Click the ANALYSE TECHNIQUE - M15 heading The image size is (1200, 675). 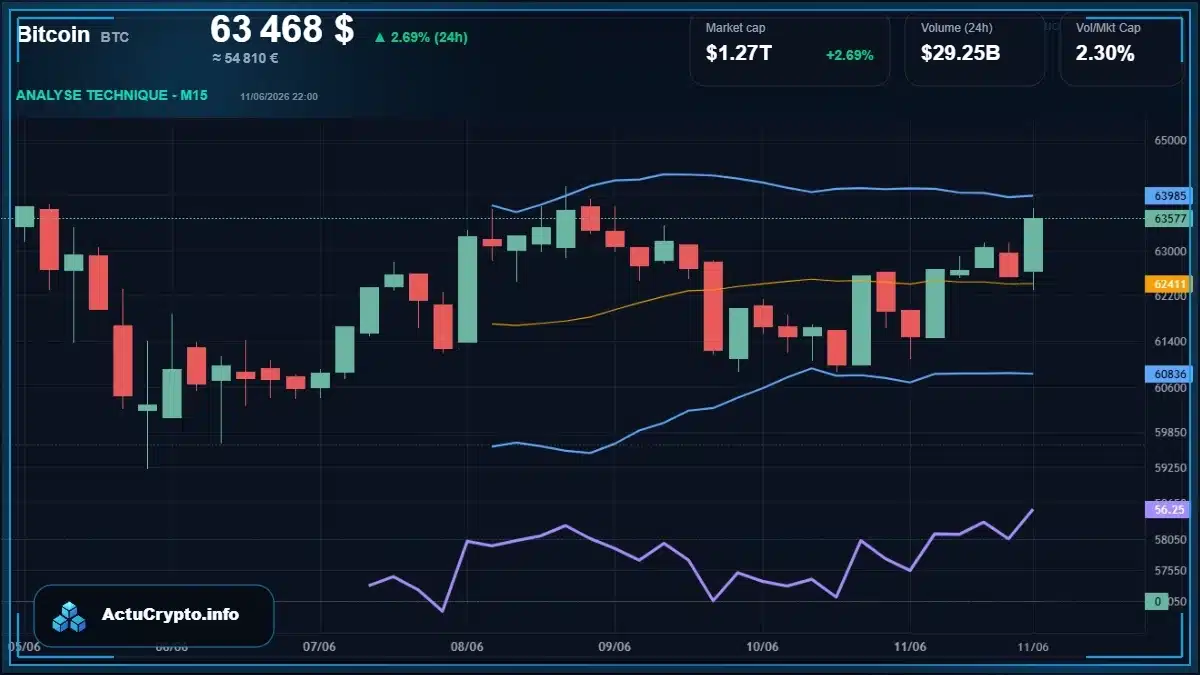pyautogui.click(x=112, y=95)
